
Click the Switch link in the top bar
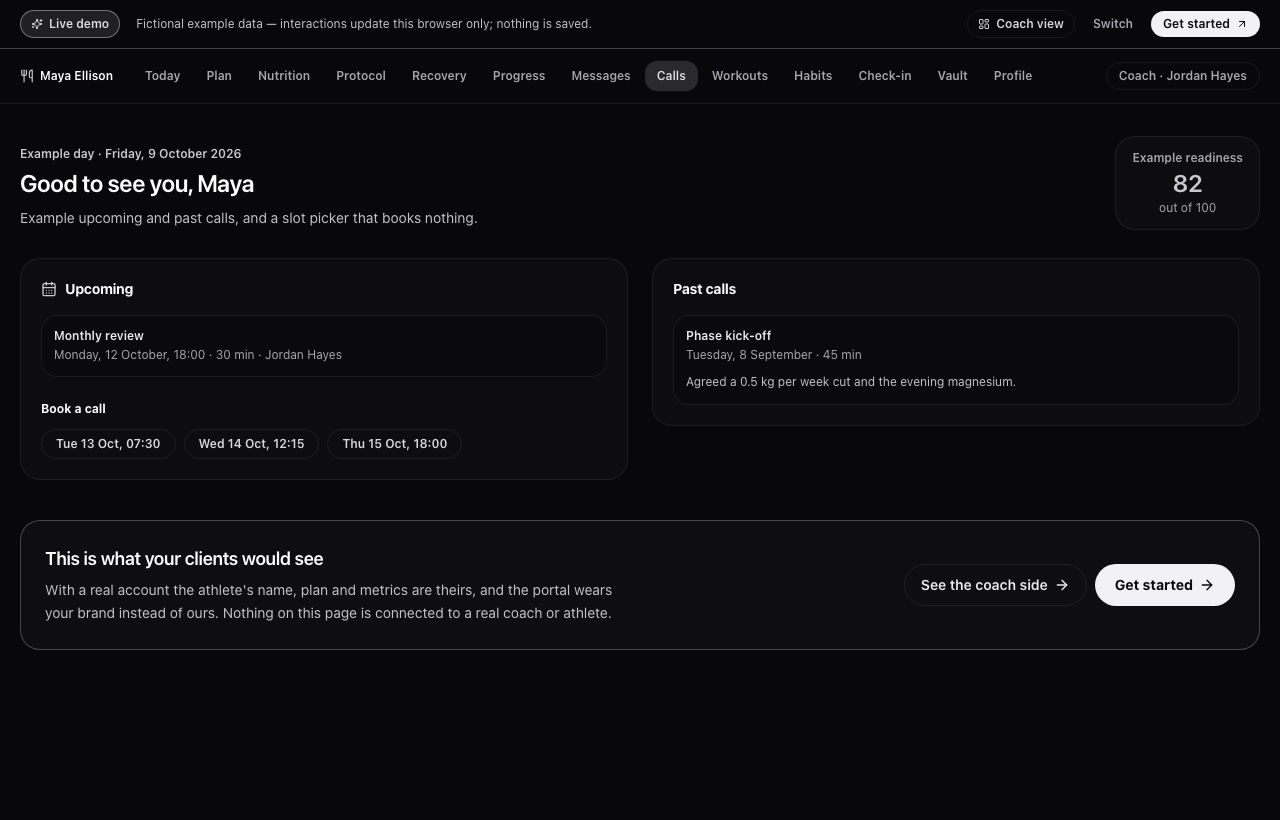coord(1113,24)
